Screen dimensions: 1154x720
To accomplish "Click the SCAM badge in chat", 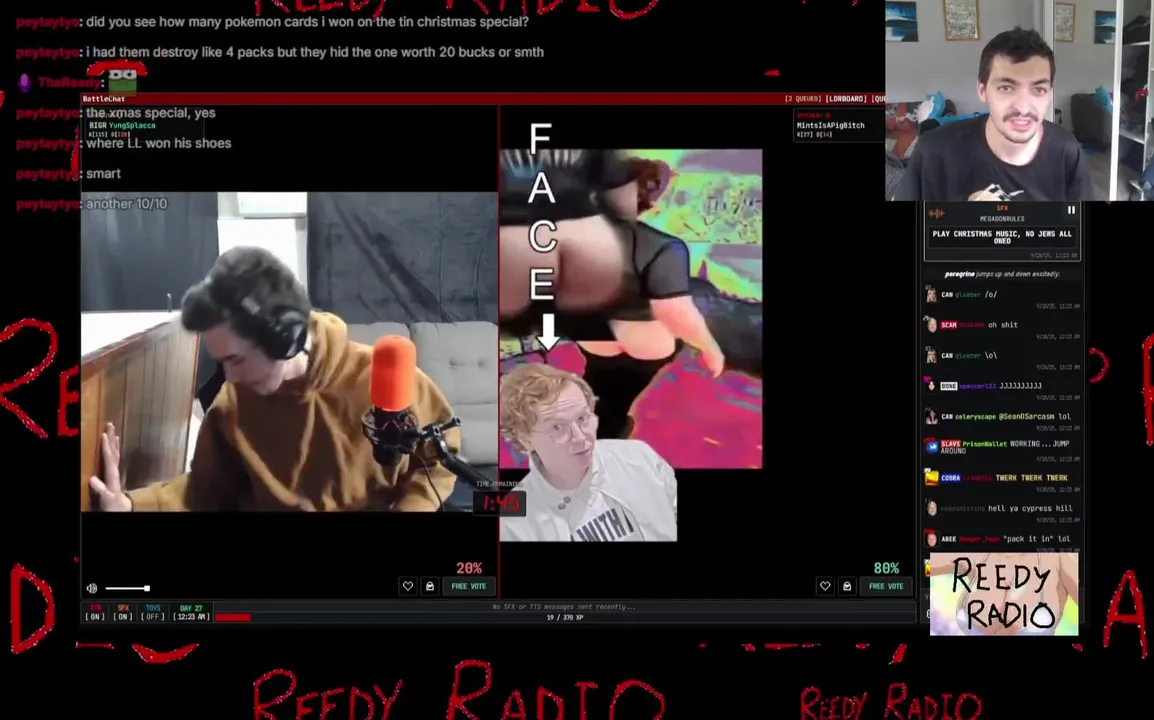I will (949, 325).
